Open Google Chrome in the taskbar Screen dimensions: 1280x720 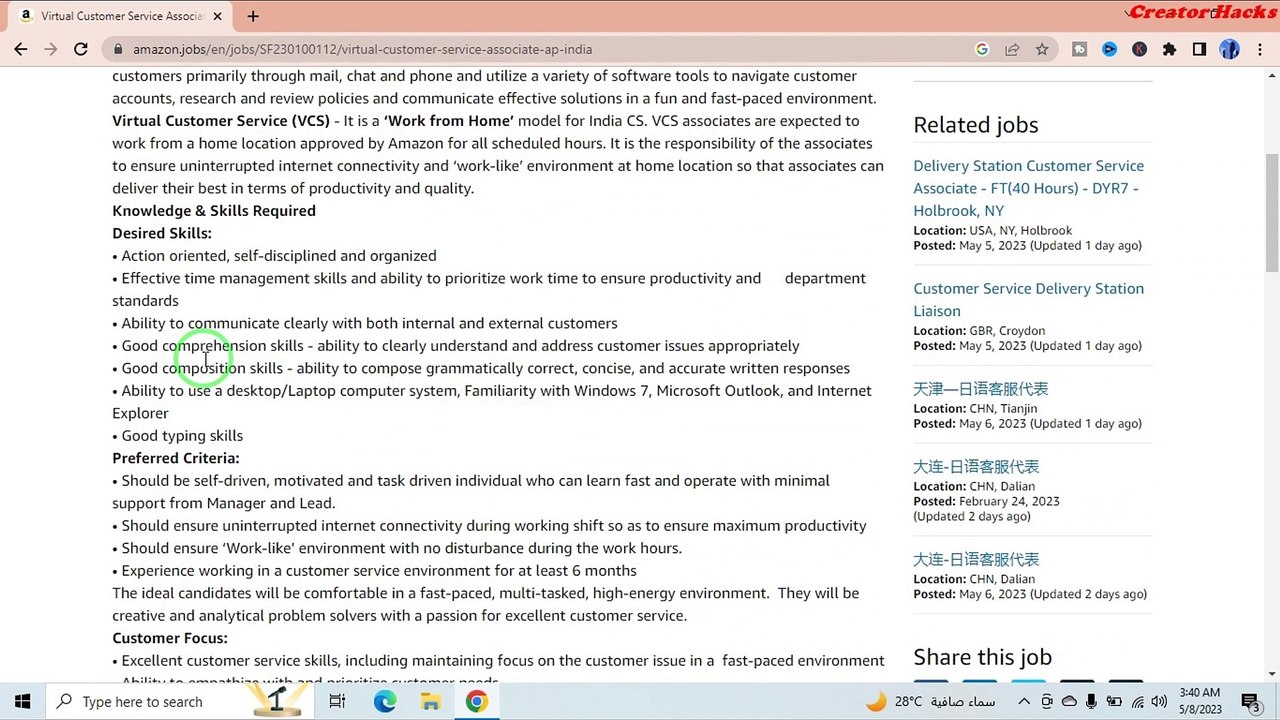click(x=476, y=701)
